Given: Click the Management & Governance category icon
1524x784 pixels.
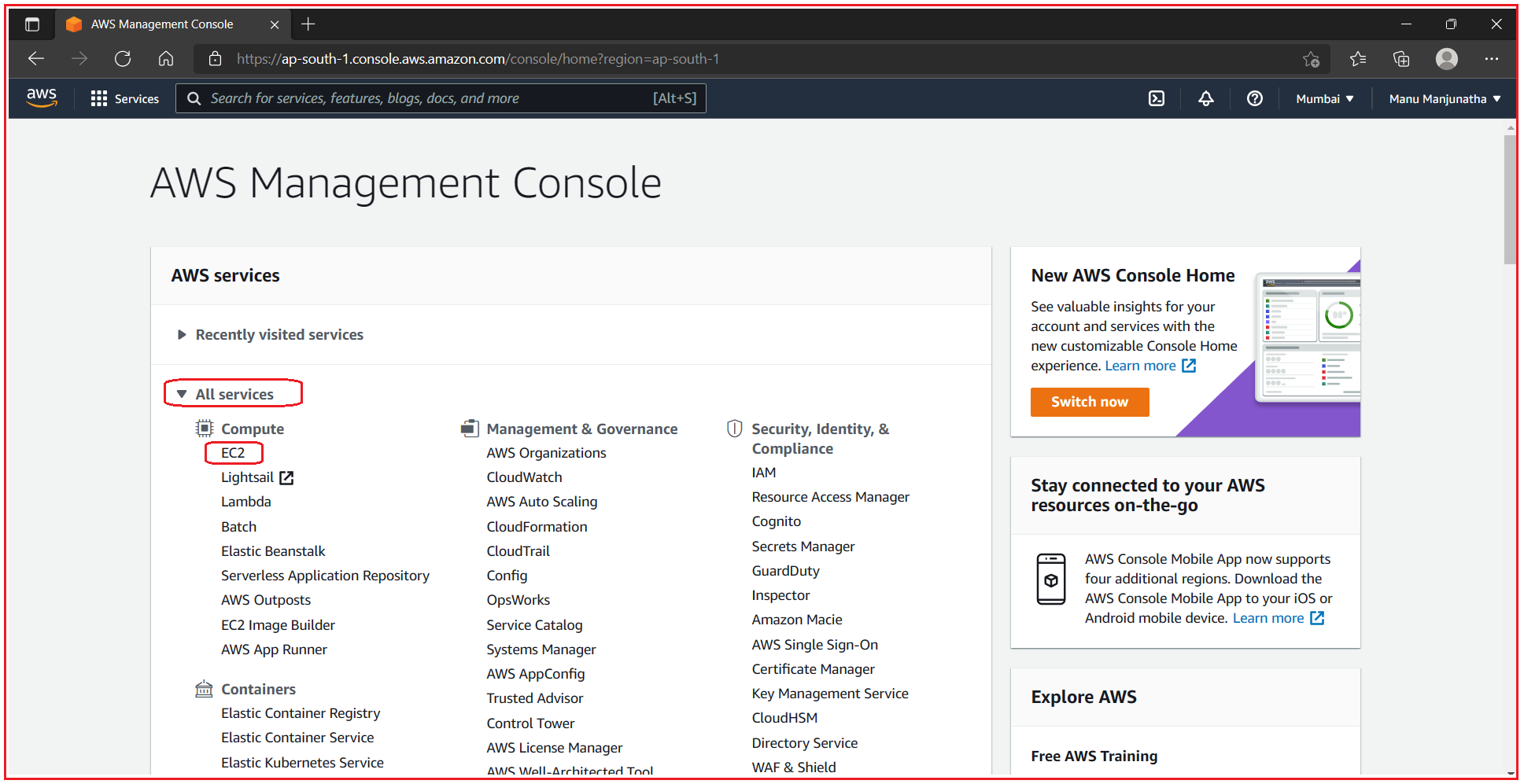Looking at the screenshot, I should pyautogui.click(x=470, y=429).
